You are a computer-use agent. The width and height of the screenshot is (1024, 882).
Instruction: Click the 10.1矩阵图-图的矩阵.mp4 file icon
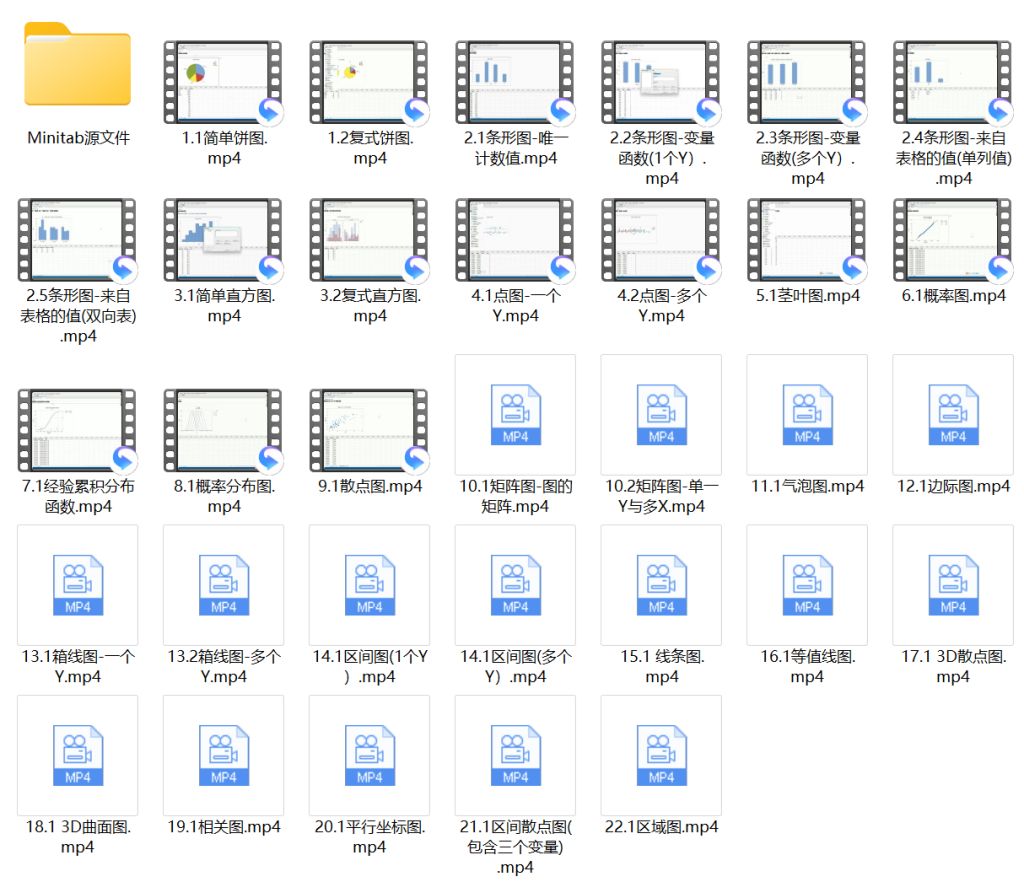(x=515, y=414)
